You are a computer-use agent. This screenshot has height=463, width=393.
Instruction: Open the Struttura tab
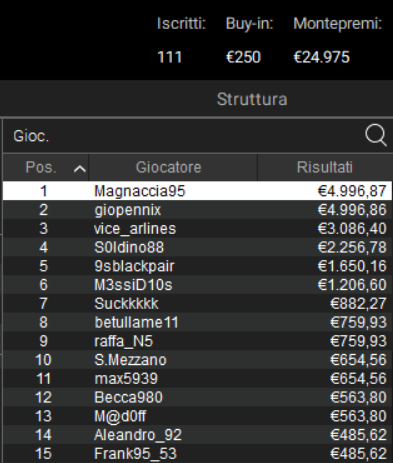point(252,99)
